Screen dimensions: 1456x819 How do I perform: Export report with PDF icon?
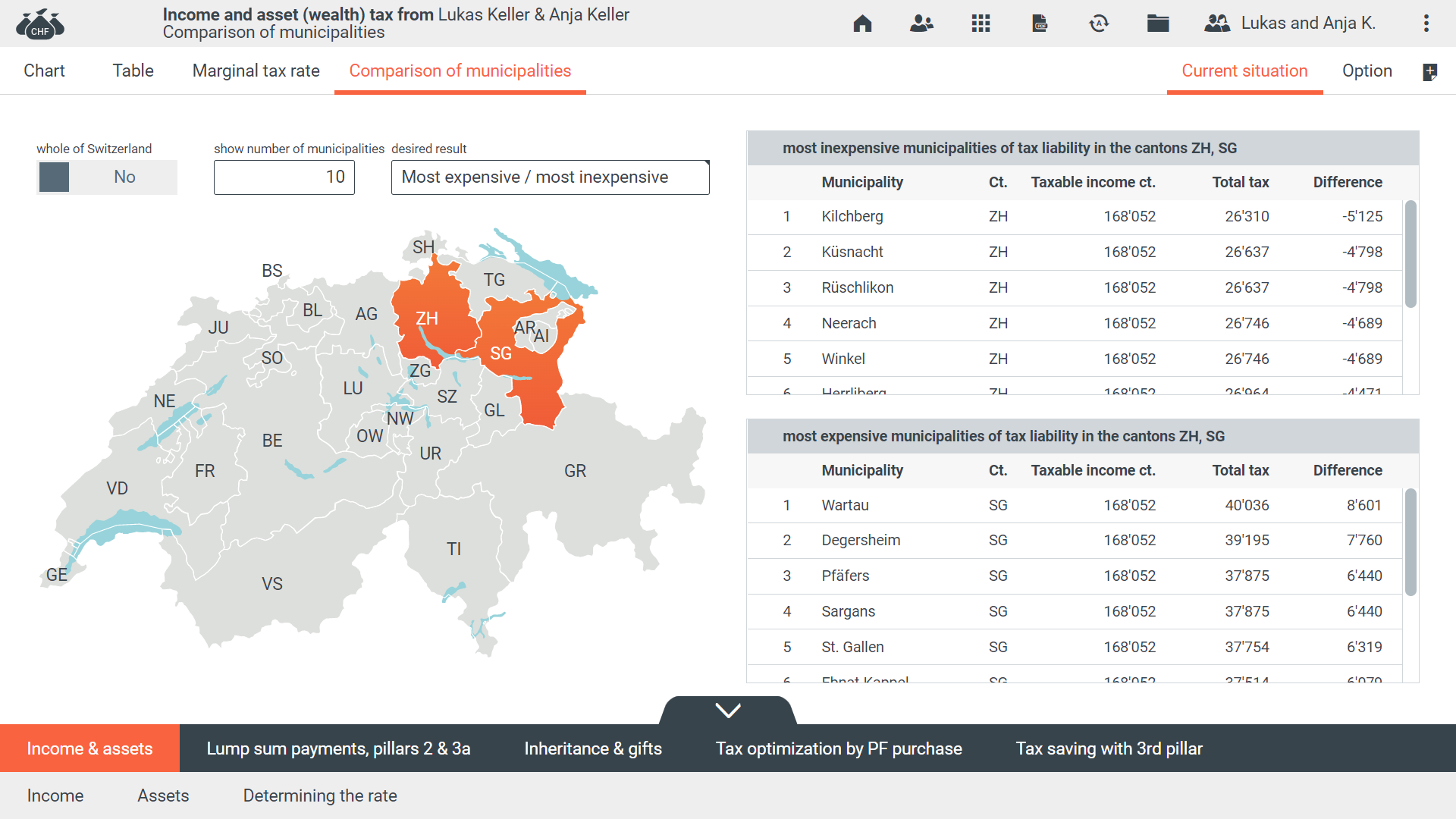(1040, 24)
